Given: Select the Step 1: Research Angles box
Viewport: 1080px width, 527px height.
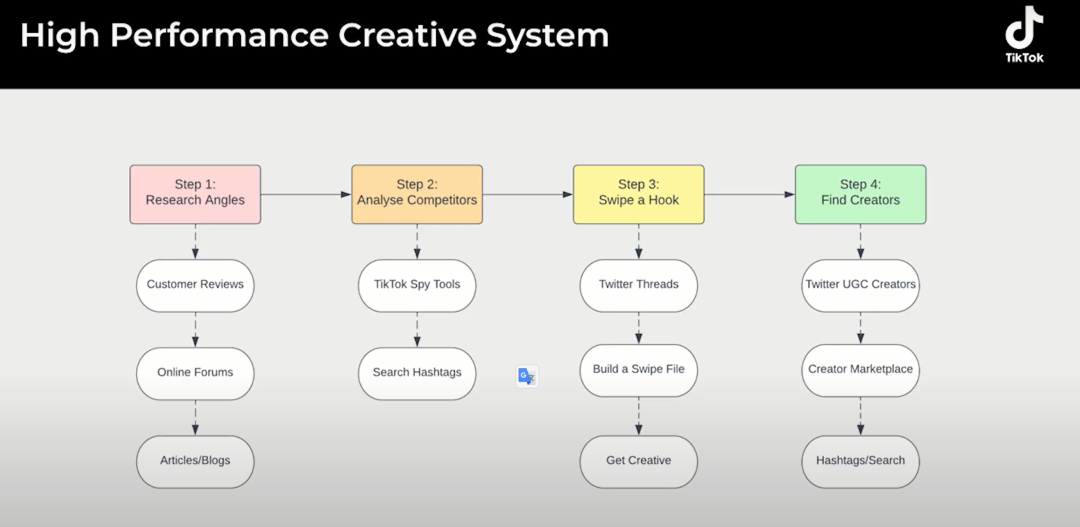Looking at the screenshot, I should (x=195, y=193).
